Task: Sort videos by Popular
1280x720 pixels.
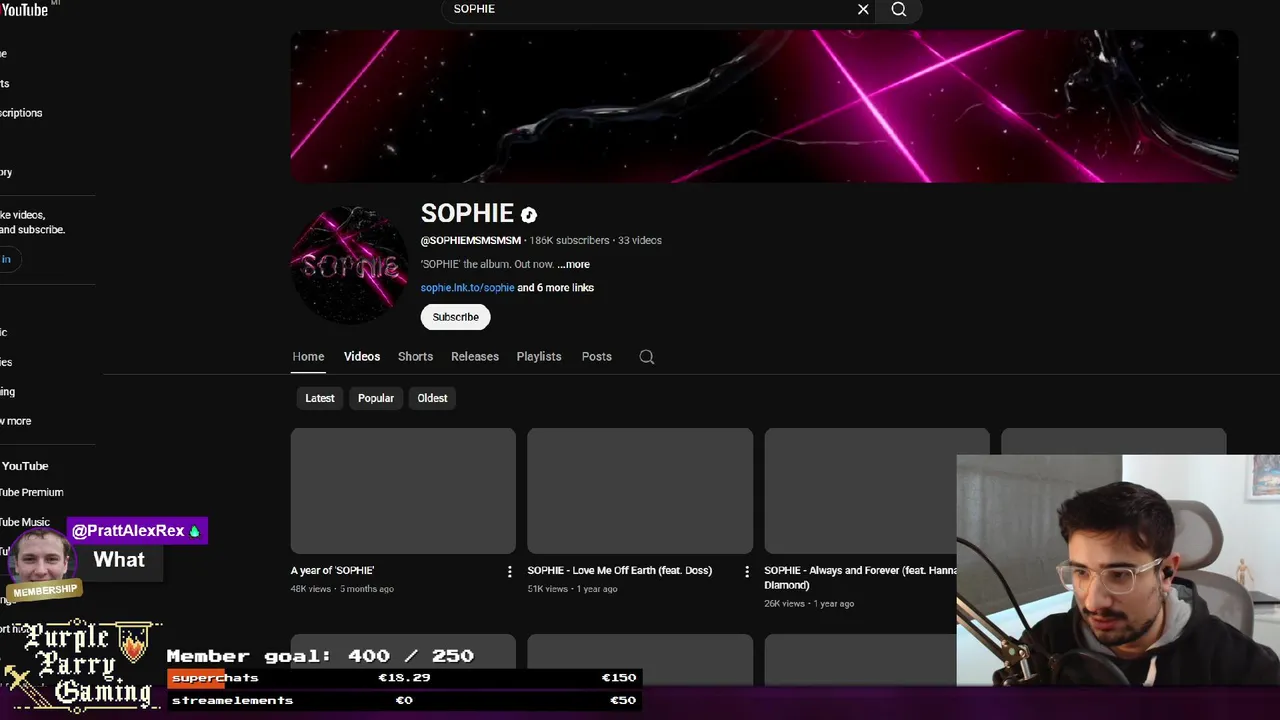Action: click(376, 398)
